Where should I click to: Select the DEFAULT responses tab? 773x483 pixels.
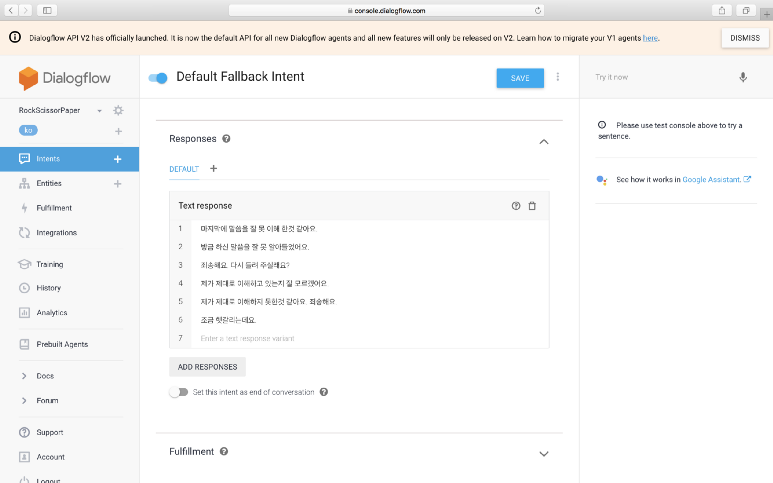click(x=184, y=168)
